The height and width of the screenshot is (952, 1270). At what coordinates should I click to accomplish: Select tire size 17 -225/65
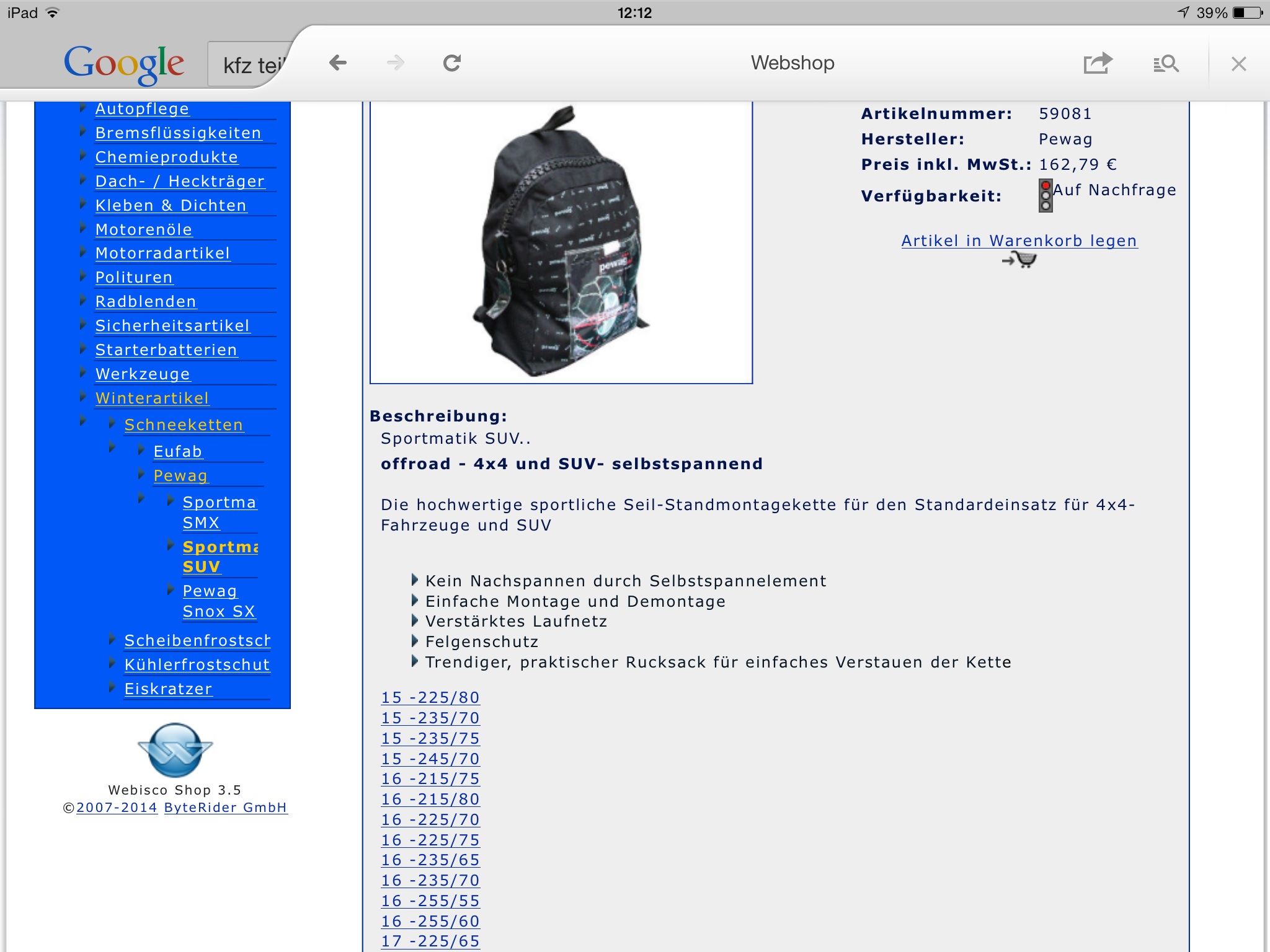[430, 941]
